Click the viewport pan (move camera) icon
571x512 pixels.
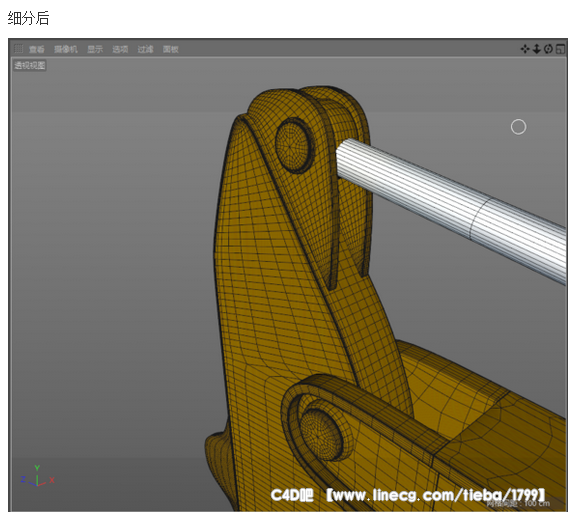525,49
